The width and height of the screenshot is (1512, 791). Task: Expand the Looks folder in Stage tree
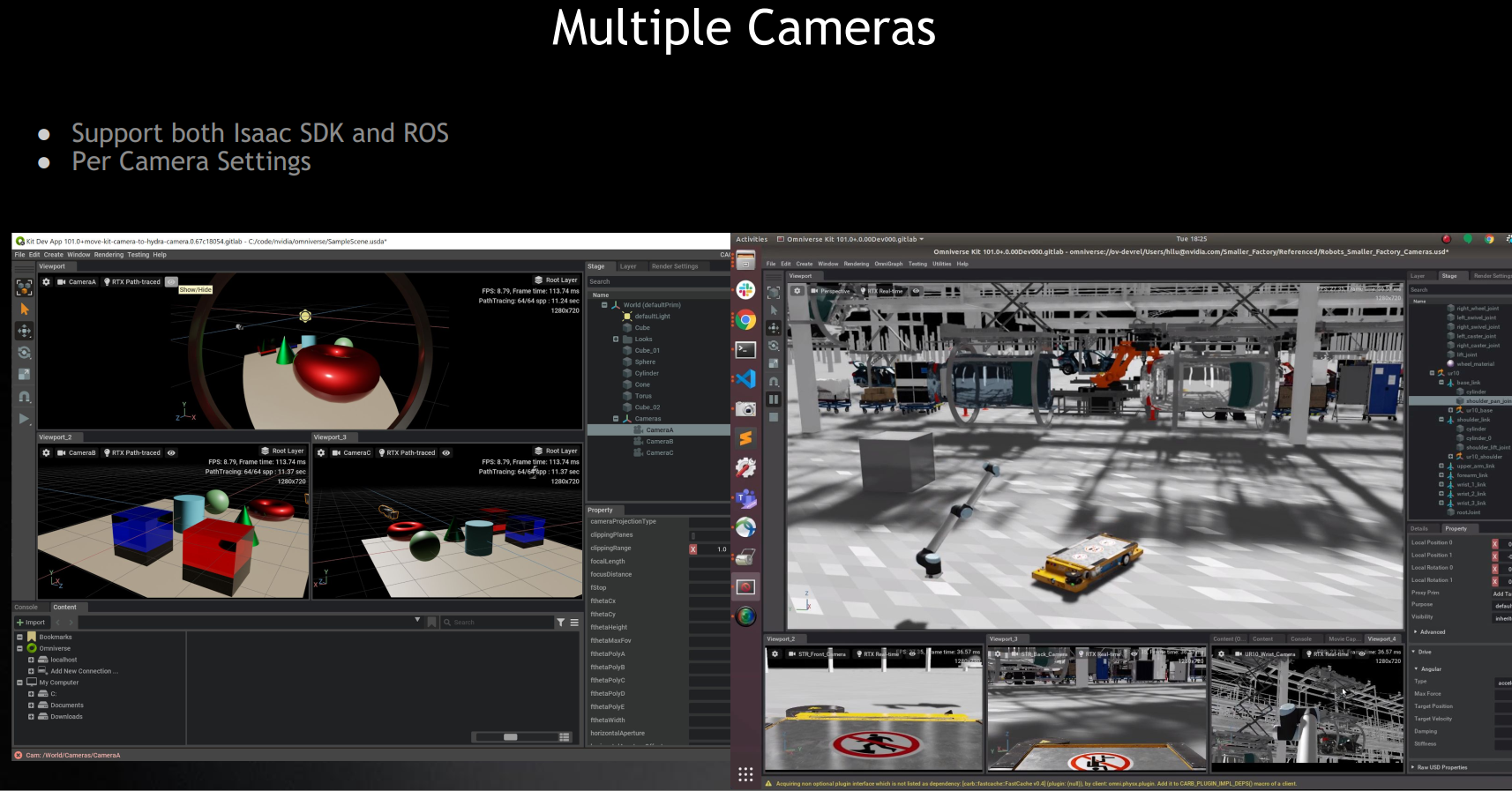616,339
